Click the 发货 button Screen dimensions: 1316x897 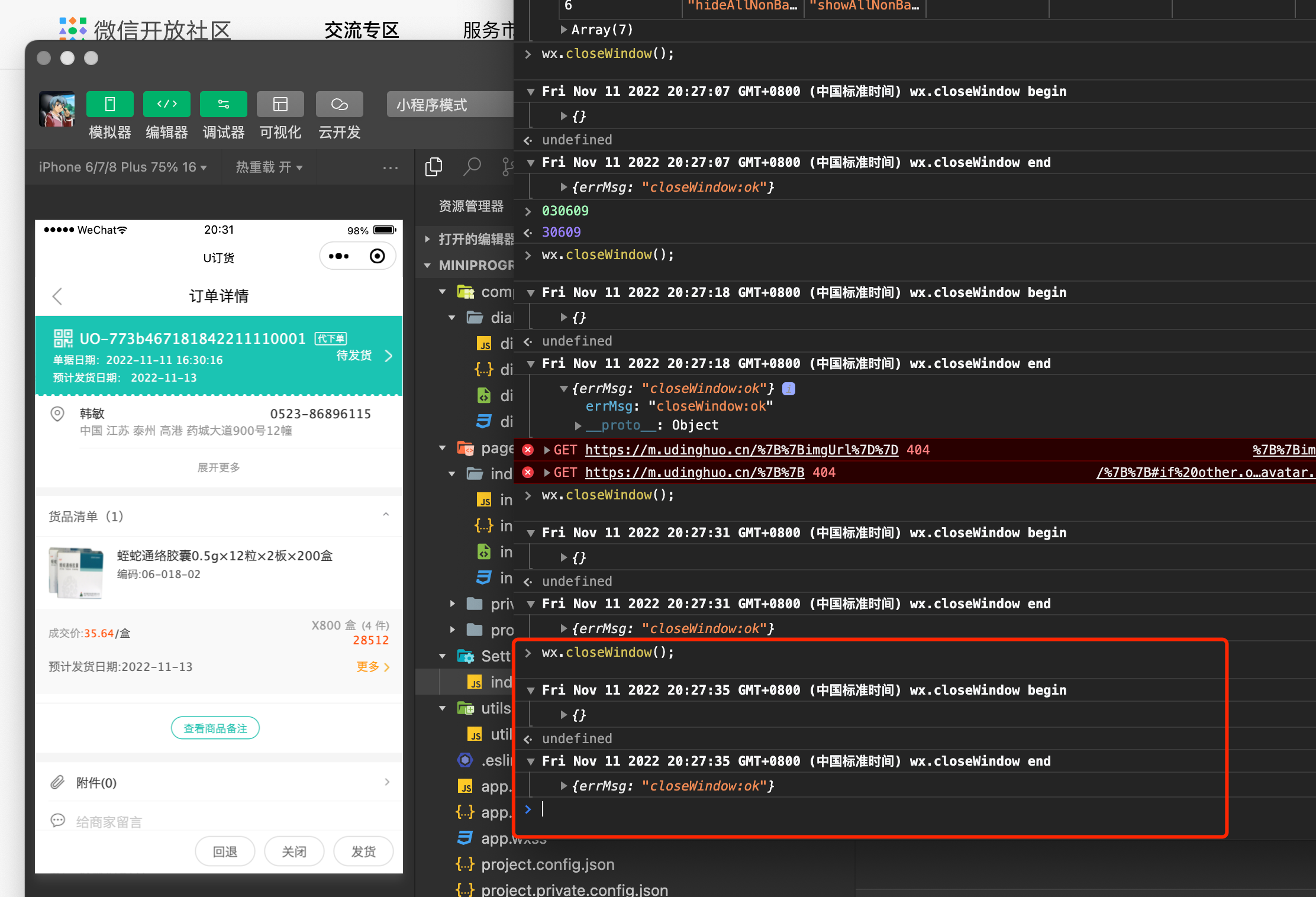[x=363, y=851]
